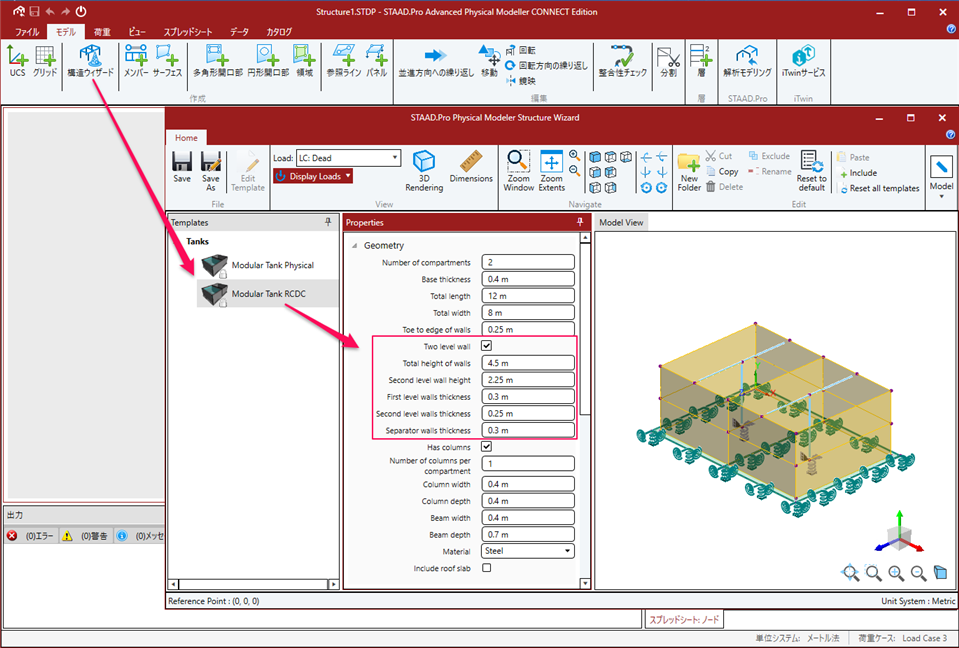Screen dimensions: 959x648
Task: Open the グリッド (grid) tool
Action: tap(45, 61)
